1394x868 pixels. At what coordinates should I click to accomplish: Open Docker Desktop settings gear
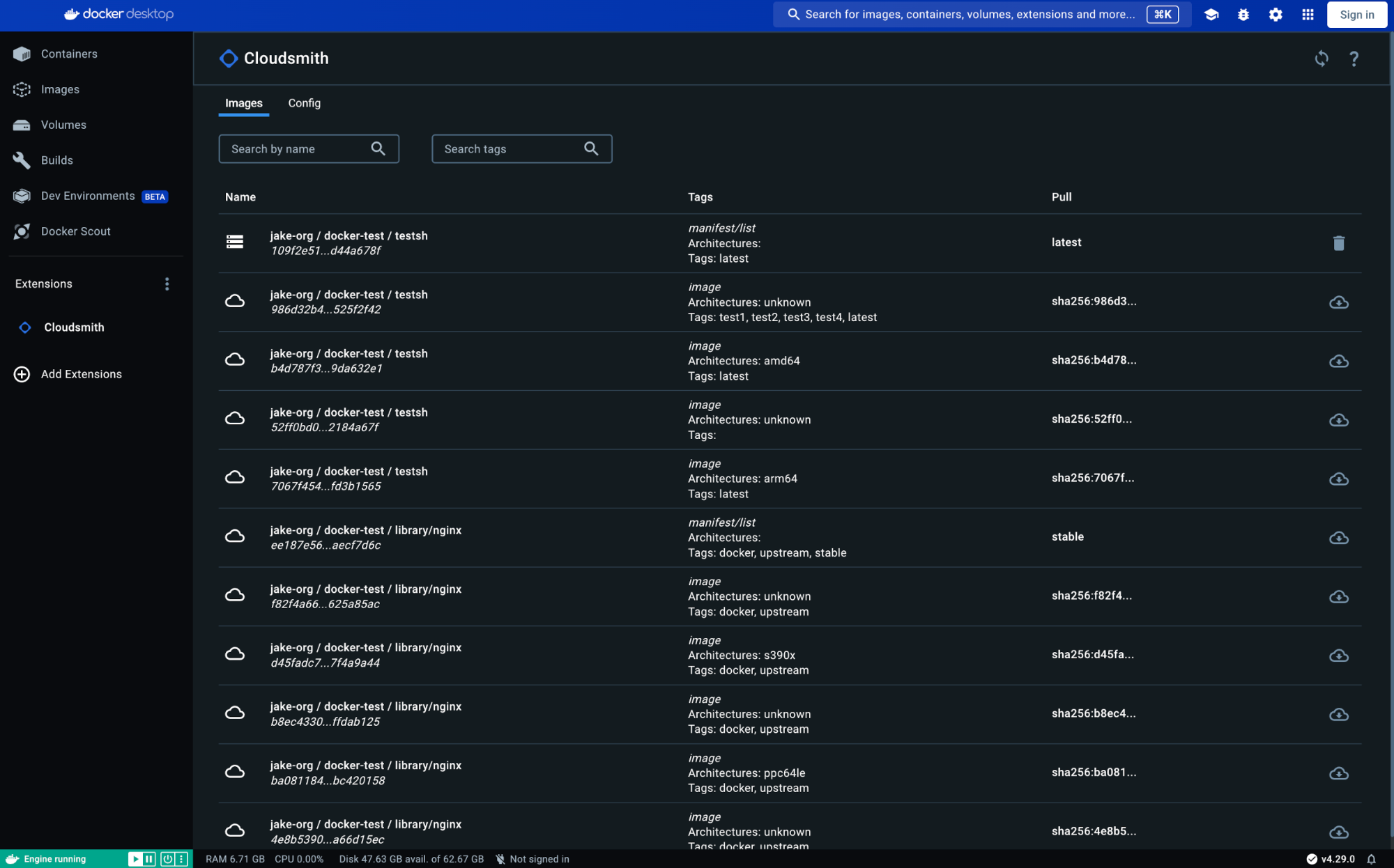tap(1275, 15)
